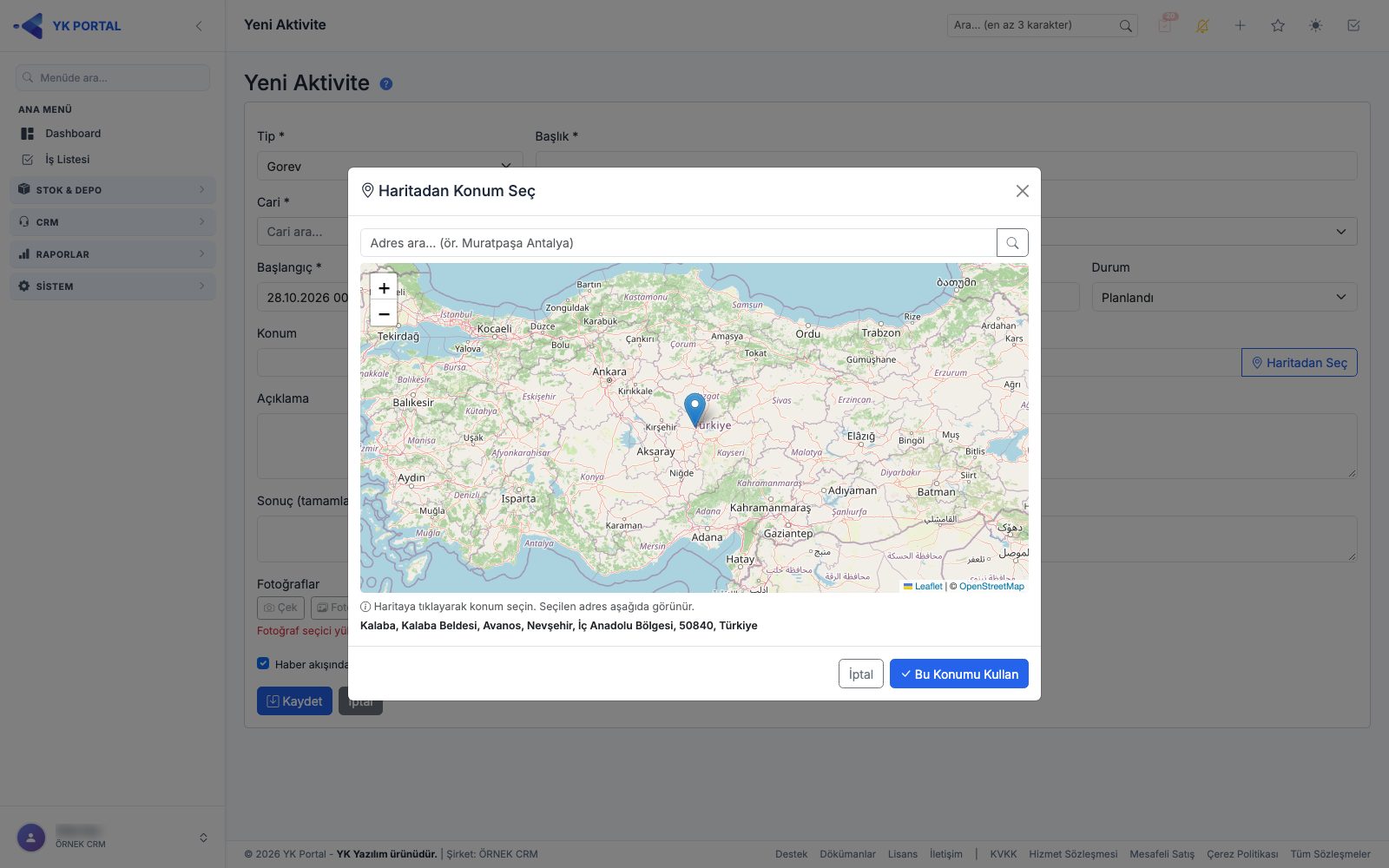Open İş Listesi from the main menu
The image size is (1389, 868).
(x=67, y=160)
